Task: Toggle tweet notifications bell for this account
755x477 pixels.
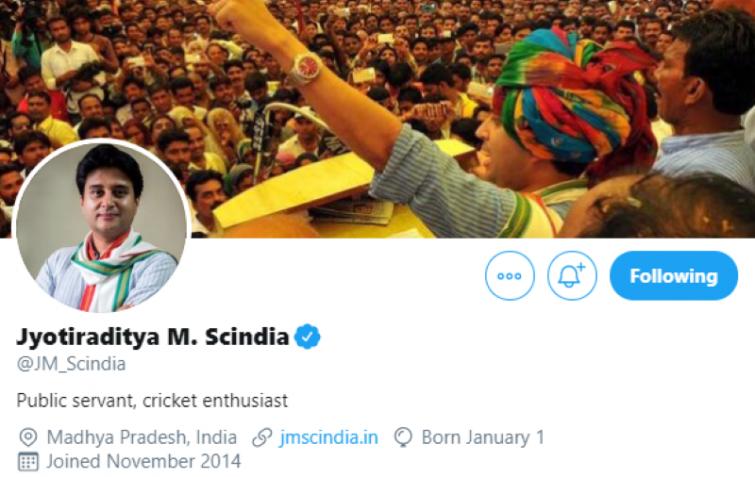Action: [572, 276]
